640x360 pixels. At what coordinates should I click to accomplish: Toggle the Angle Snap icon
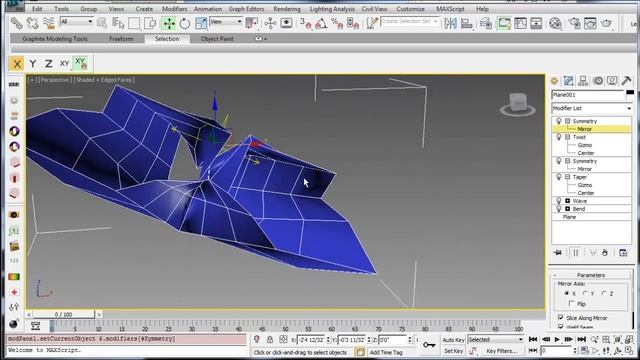point(321,23)
